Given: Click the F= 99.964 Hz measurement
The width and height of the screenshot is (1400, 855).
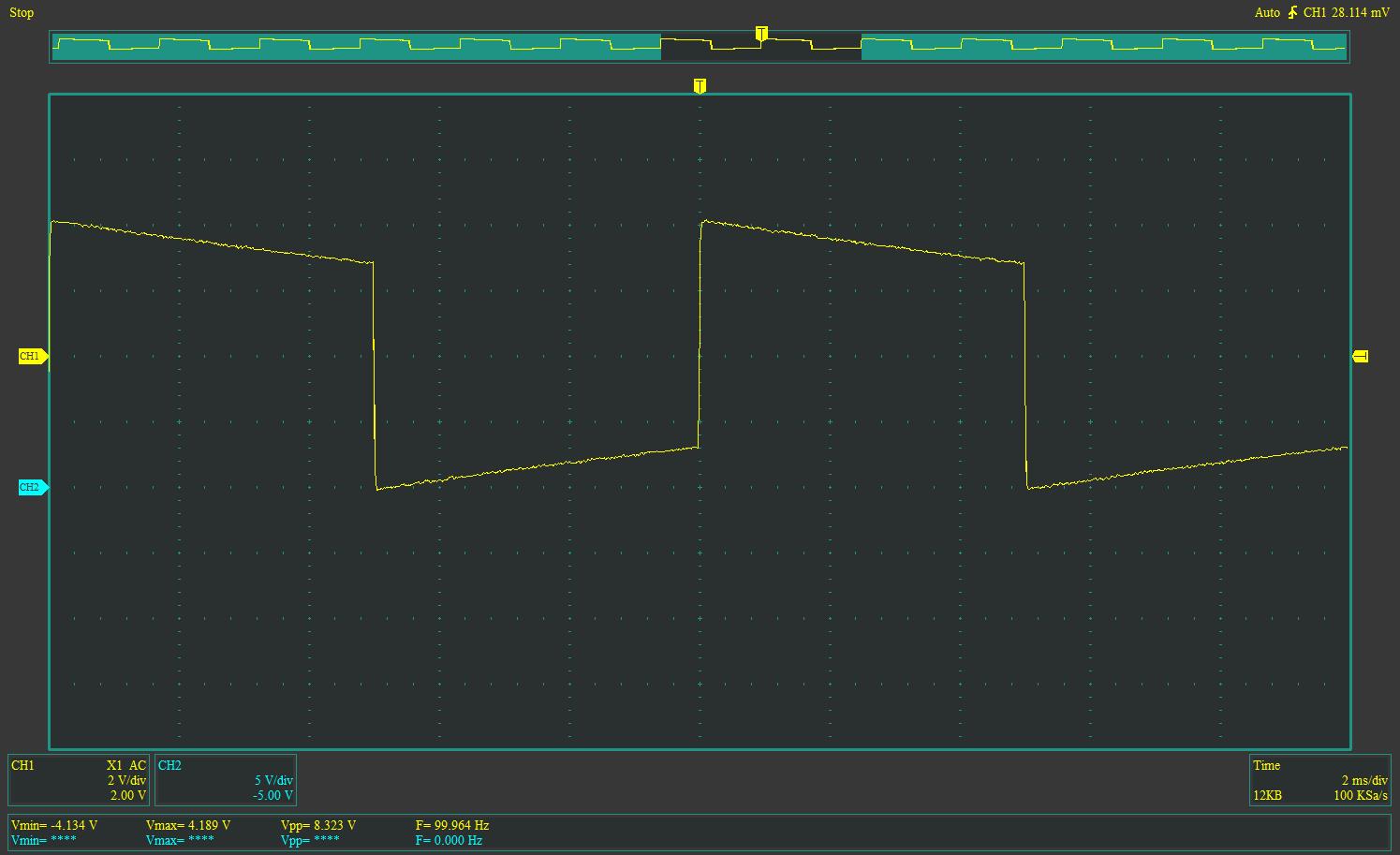Looking at the screenshot, I should 452,825.
